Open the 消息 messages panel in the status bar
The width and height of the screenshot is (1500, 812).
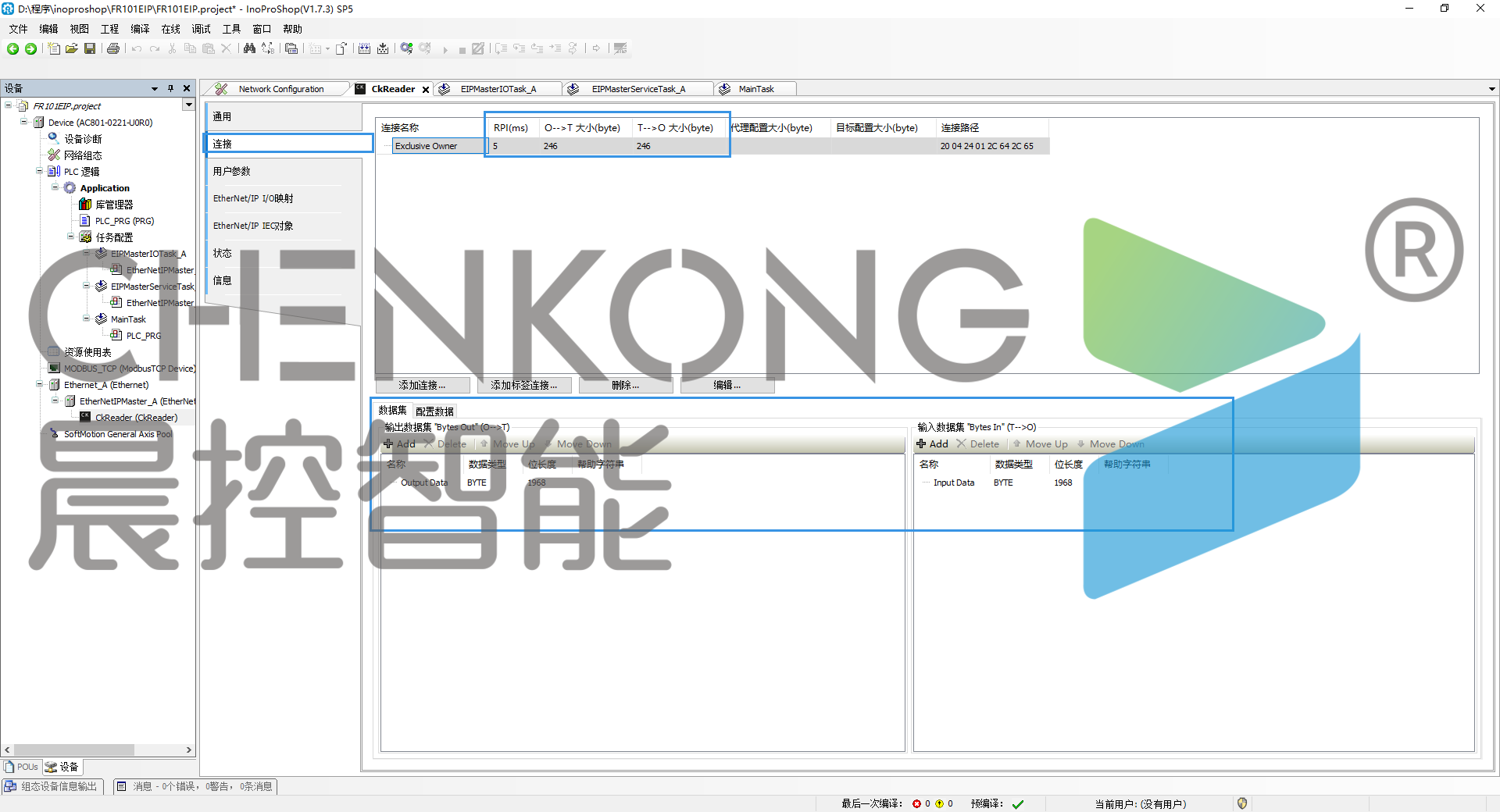[195, 786]
